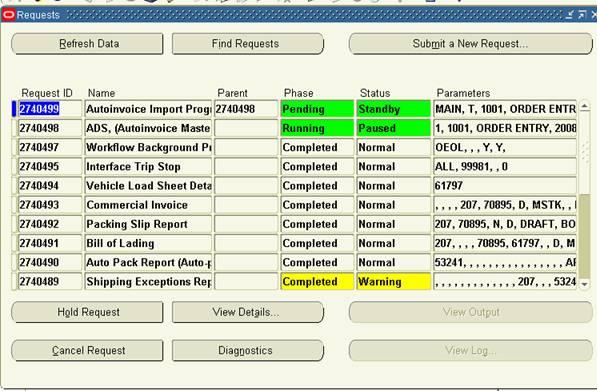Select Request ID 2740490 field
597x391 pixels.
click(50, 262)
